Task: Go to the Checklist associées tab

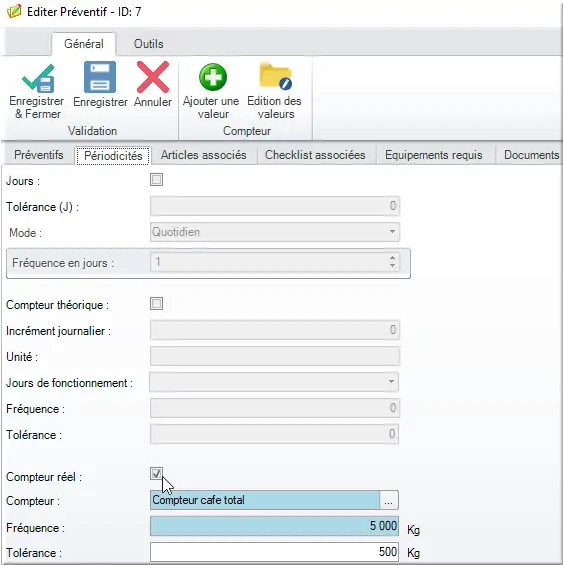Action: coord(315,155)
